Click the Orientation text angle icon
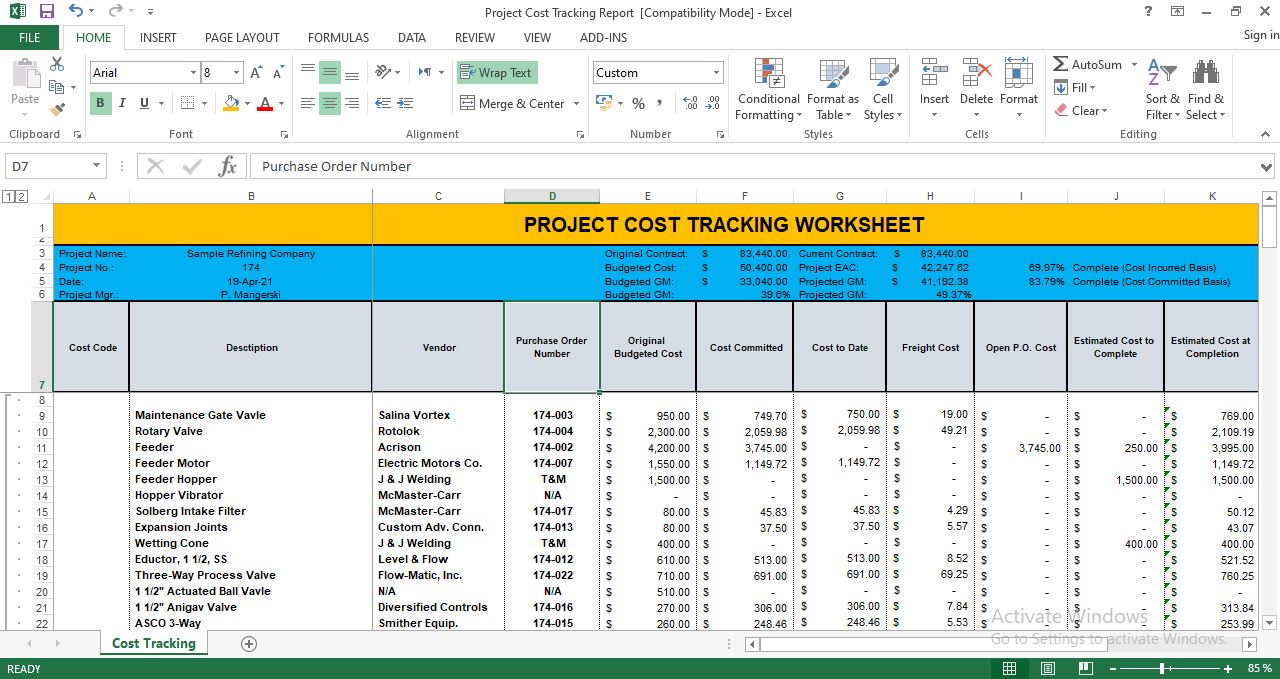Viewport: 1280px width, 679px height. click(x=383, y=73)
